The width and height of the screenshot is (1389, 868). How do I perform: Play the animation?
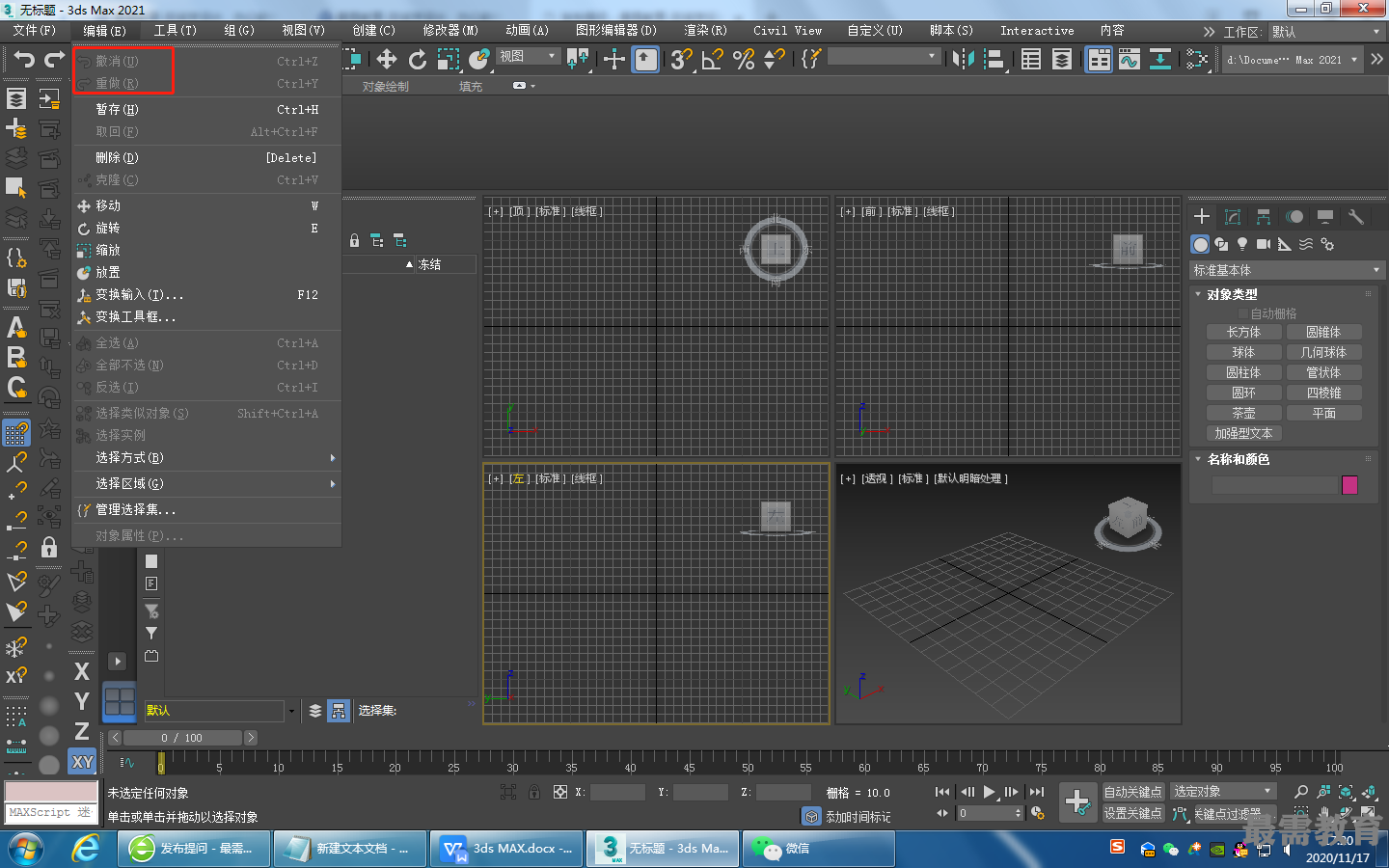click(x=989, y=792)
